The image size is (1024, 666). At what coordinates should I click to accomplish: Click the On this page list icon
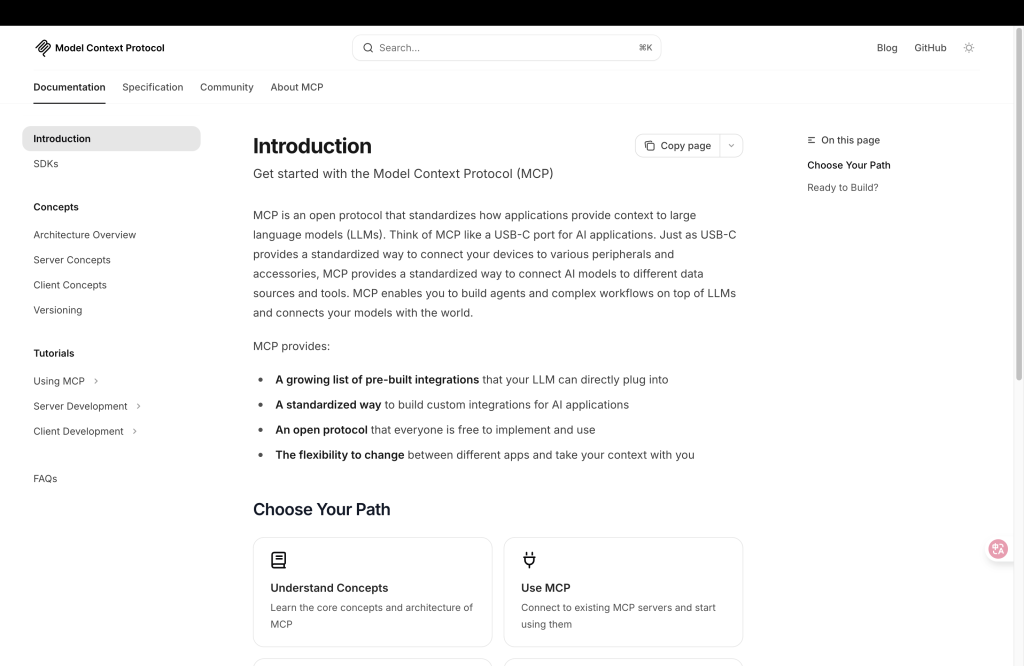812,141
